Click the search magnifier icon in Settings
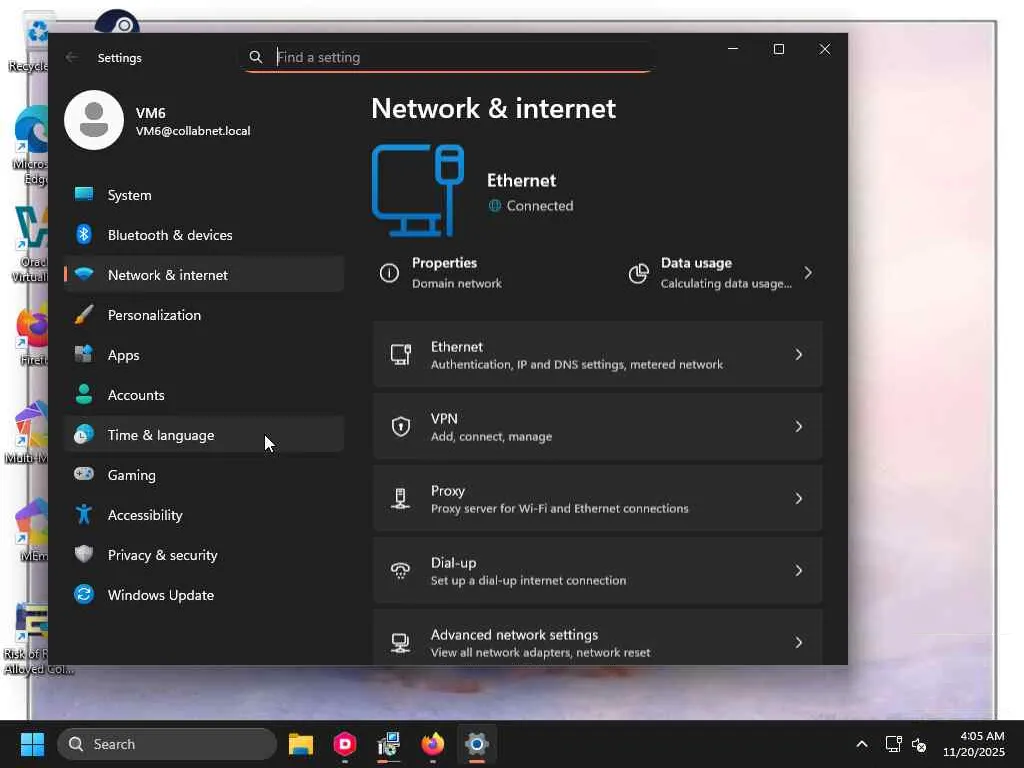This screenshot has height=768, width=1024. pos(256,57)
